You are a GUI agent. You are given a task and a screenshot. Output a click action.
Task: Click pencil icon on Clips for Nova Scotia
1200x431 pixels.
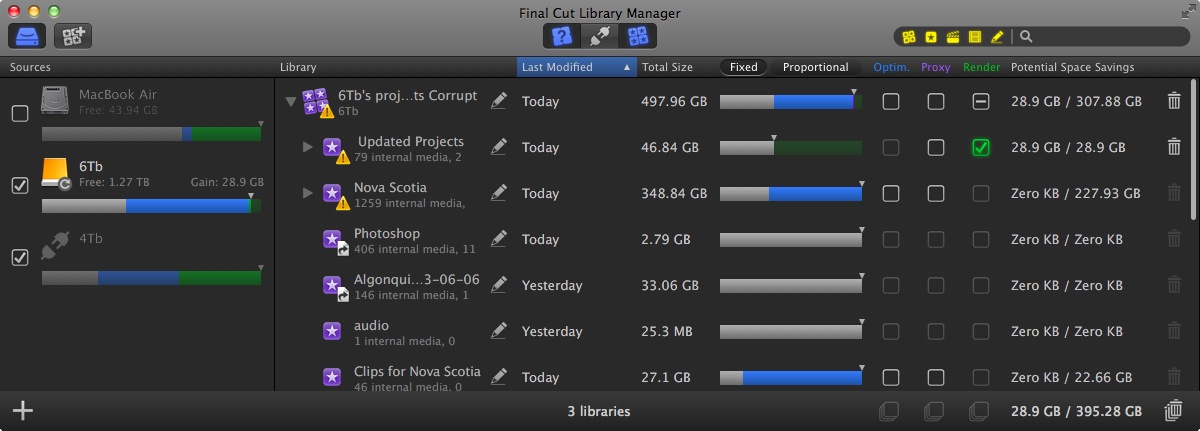coord(499,376)
